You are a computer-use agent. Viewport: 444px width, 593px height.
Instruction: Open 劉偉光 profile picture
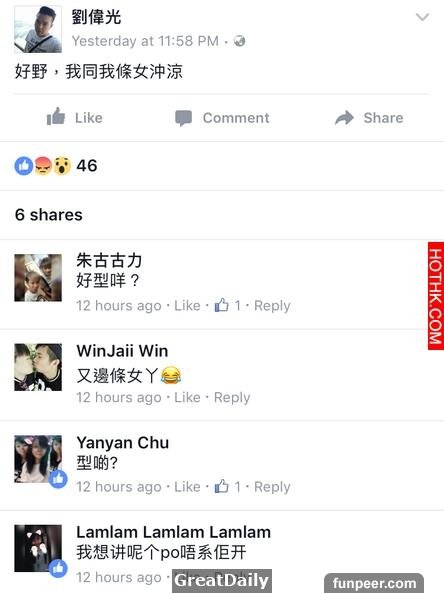click(38, 29)
